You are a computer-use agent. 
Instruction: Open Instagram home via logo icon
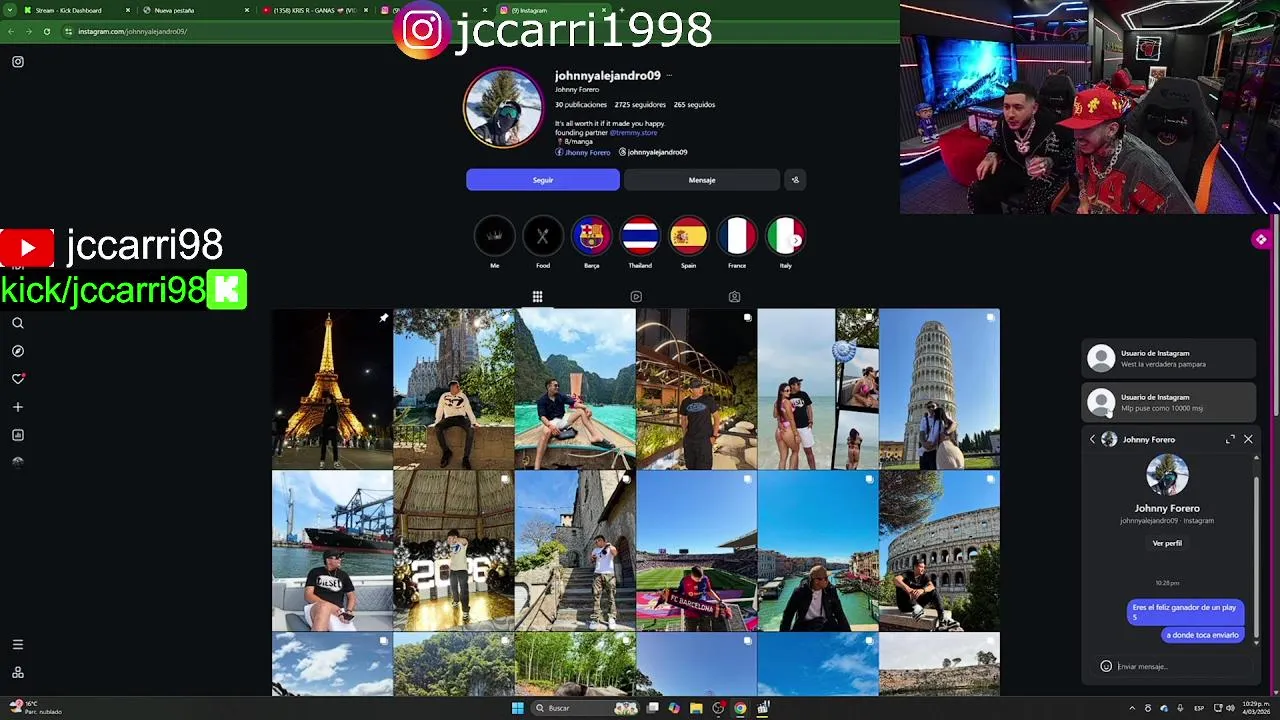point(17,62)
